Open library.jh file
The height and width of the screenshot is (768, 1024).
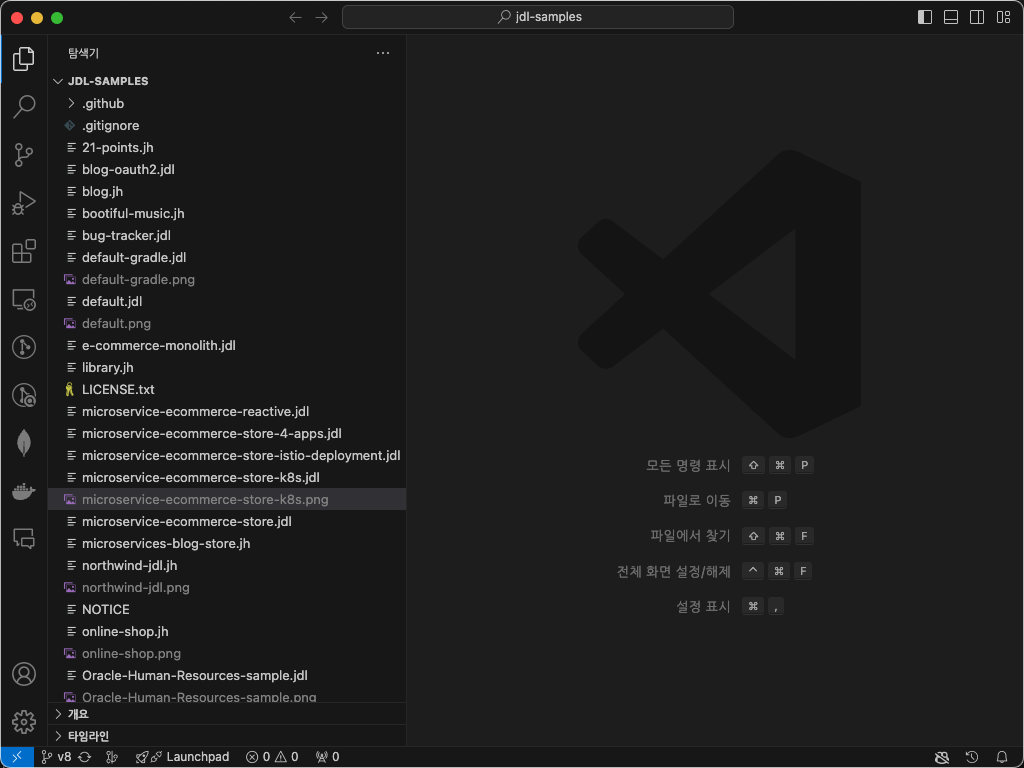pos(227,367)
